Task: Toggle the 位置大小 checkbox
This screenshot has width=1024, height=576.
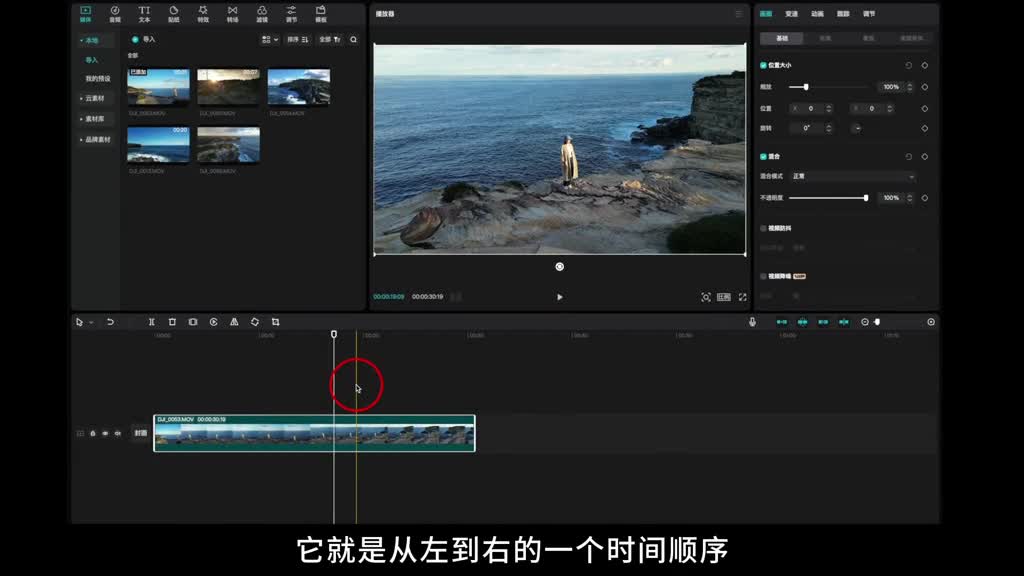Action: pyautogui.click(x=763, y=65)
